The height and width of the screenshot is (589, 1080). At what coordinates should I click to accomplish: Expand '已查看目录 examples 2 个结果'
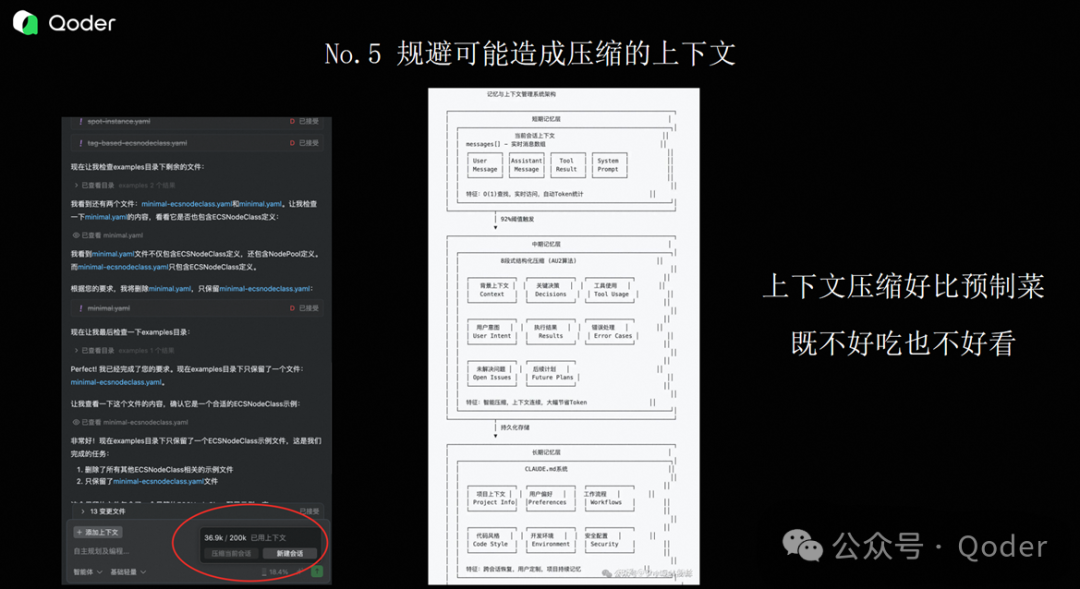(124, 185)
